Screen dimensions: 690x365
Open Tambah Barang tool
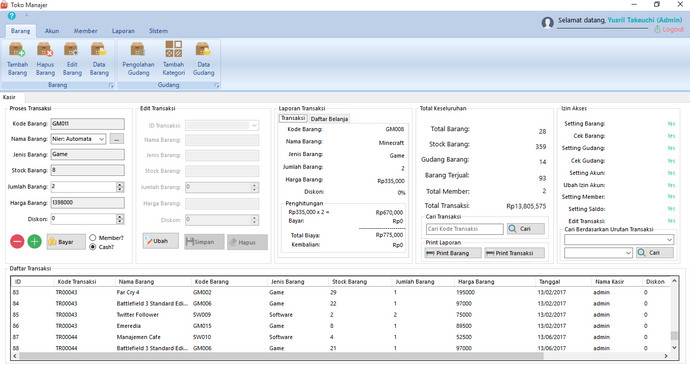click(17, 59)
